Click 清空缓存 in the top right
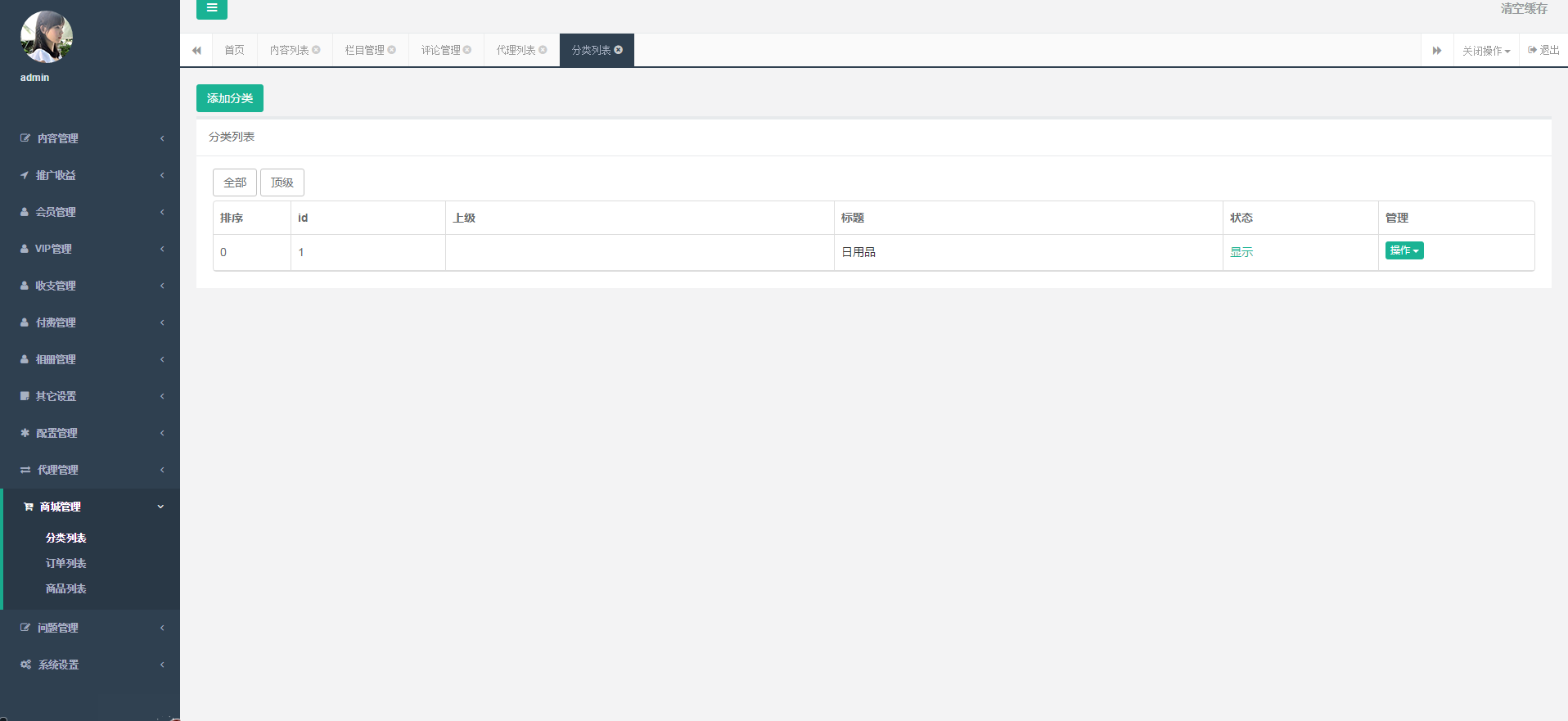Image resolution: width=1568 pixels, height=721 pixels. [x=1523, y=9]
